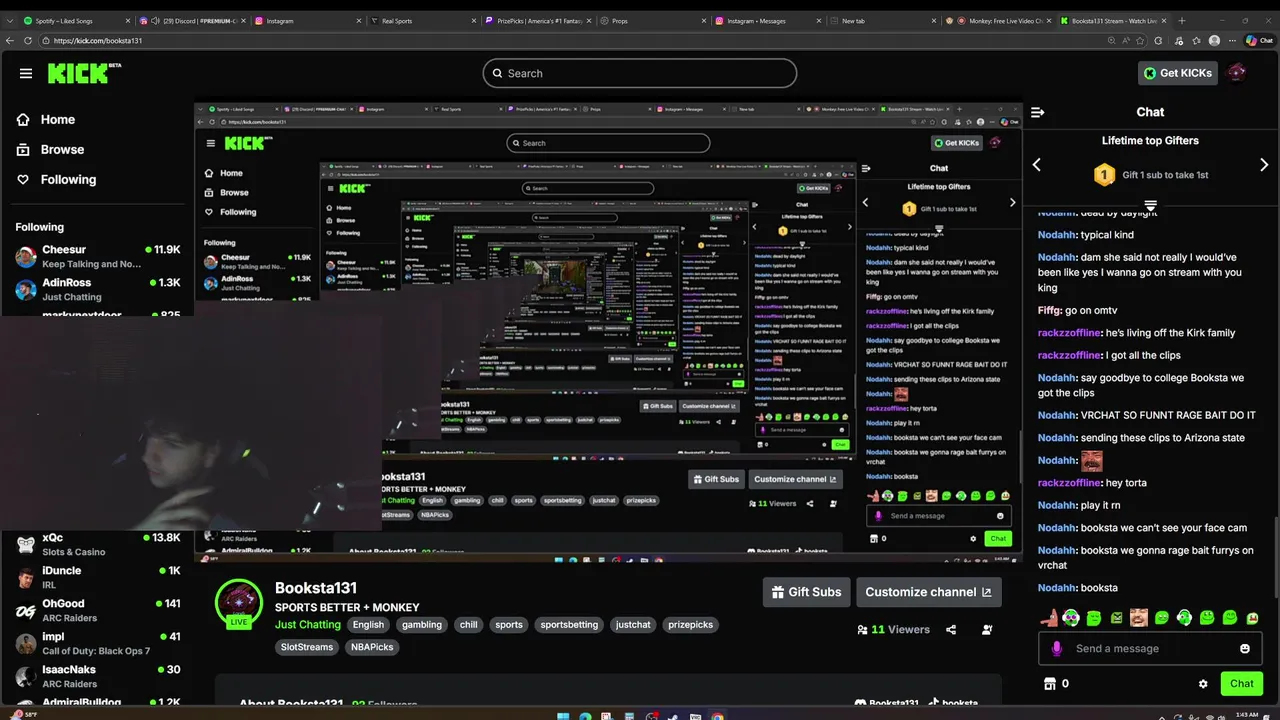Open the Windows Start button in the taskbar

(x=563, y=715)
